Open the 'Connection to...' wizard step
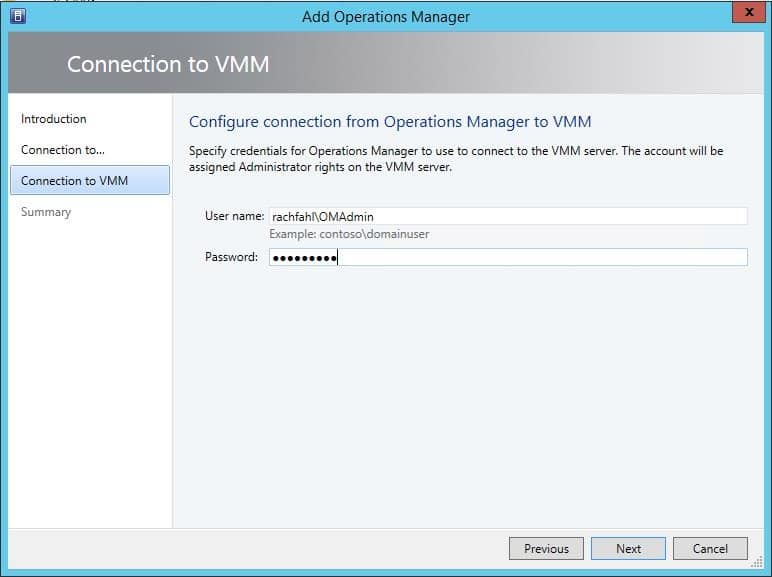The width and height of the screenshot is (772, 577). pyautogui.click(x=63, y=150)
